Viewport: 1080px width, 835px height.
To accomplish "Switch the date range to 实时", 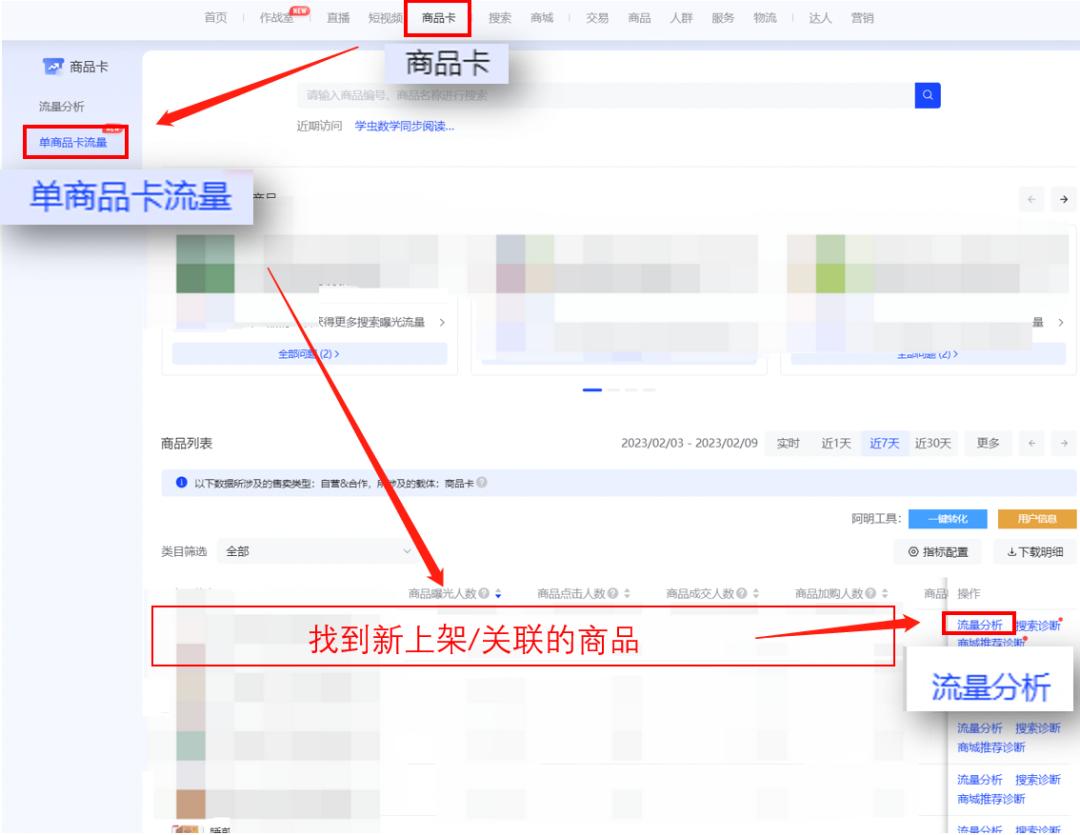I will click(x=788, y=443).
